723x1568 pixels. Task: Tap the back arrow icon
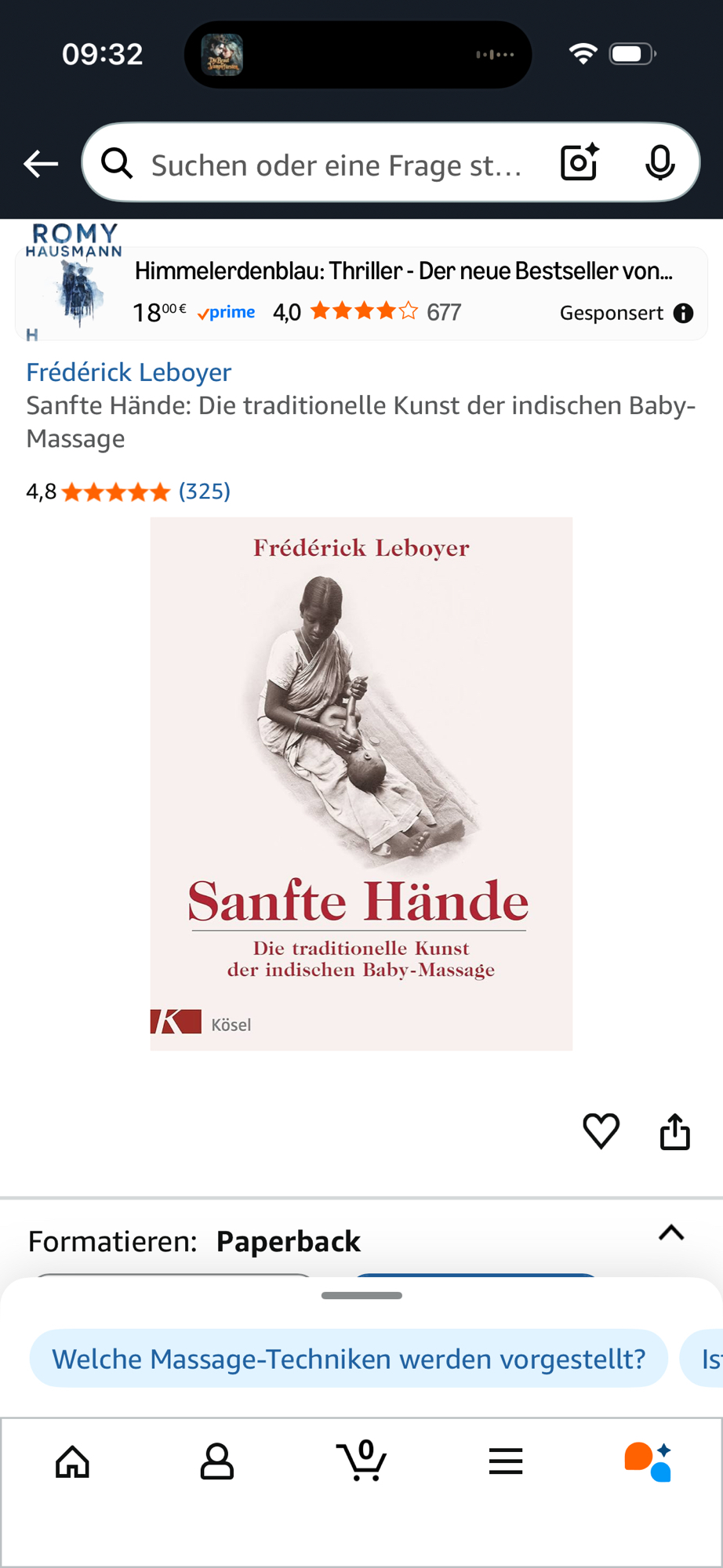(41, 164)
